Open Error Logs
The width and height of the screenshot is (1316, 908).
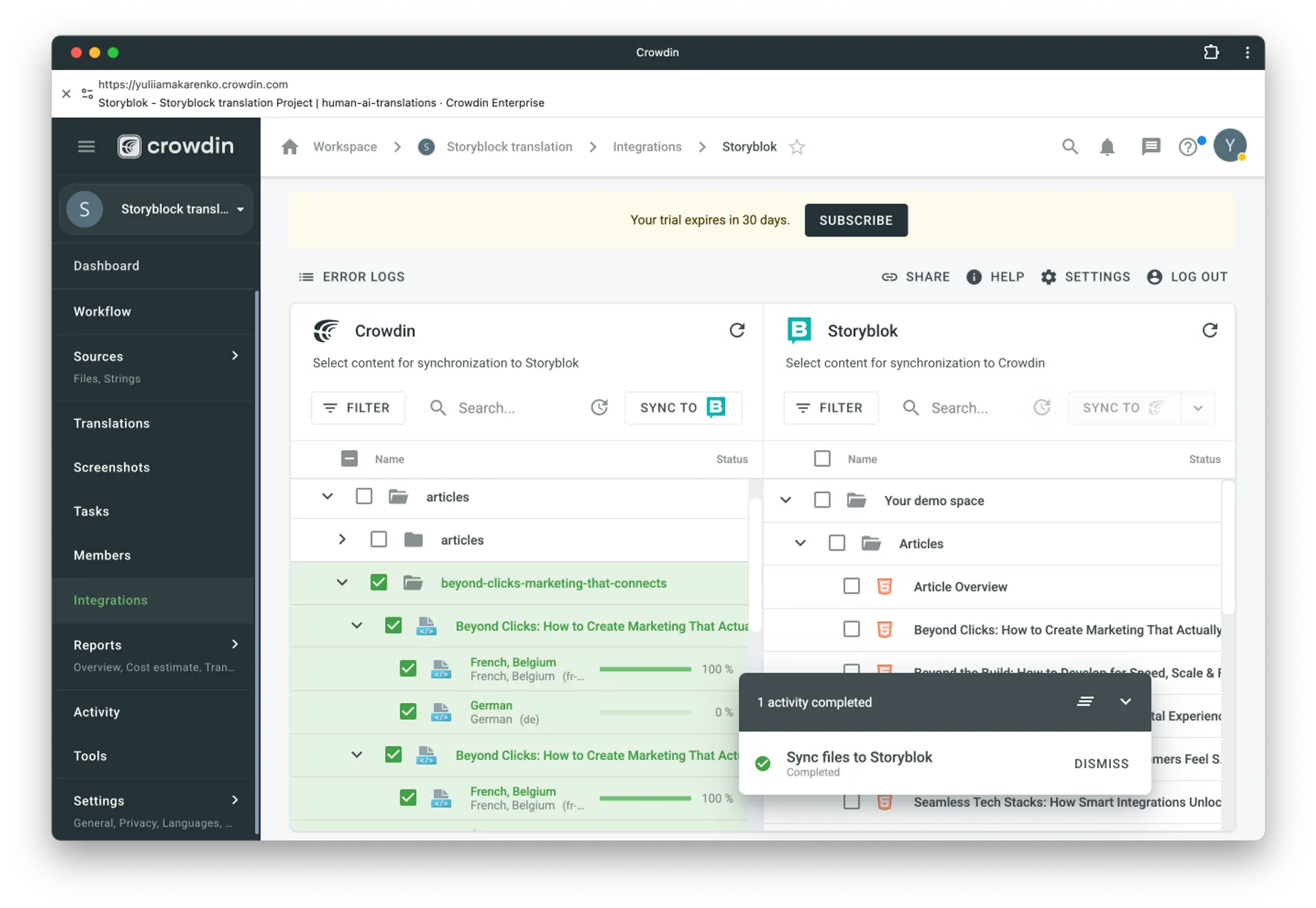click(x=352, y=277)
